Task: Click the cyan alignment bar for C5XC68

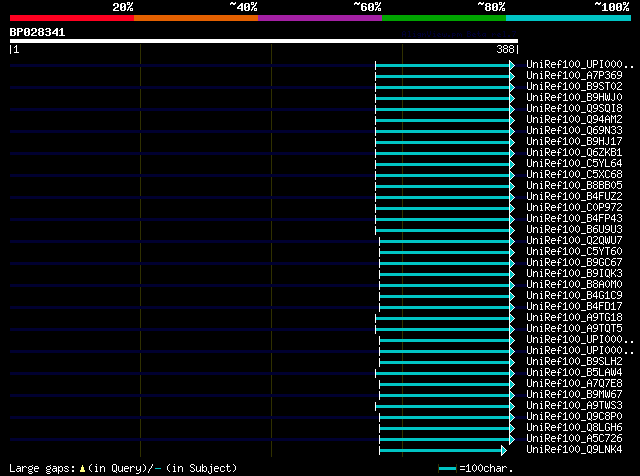Action: coord(442,176)
